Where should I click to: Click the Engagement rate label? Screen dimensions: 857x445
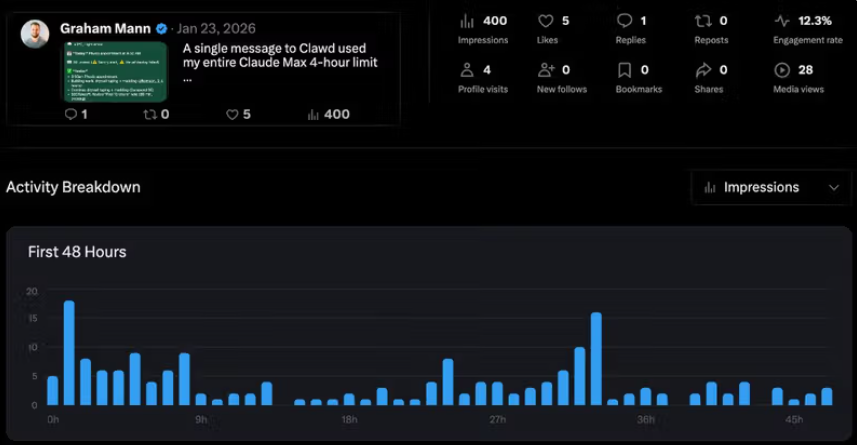tap(808, 40)
